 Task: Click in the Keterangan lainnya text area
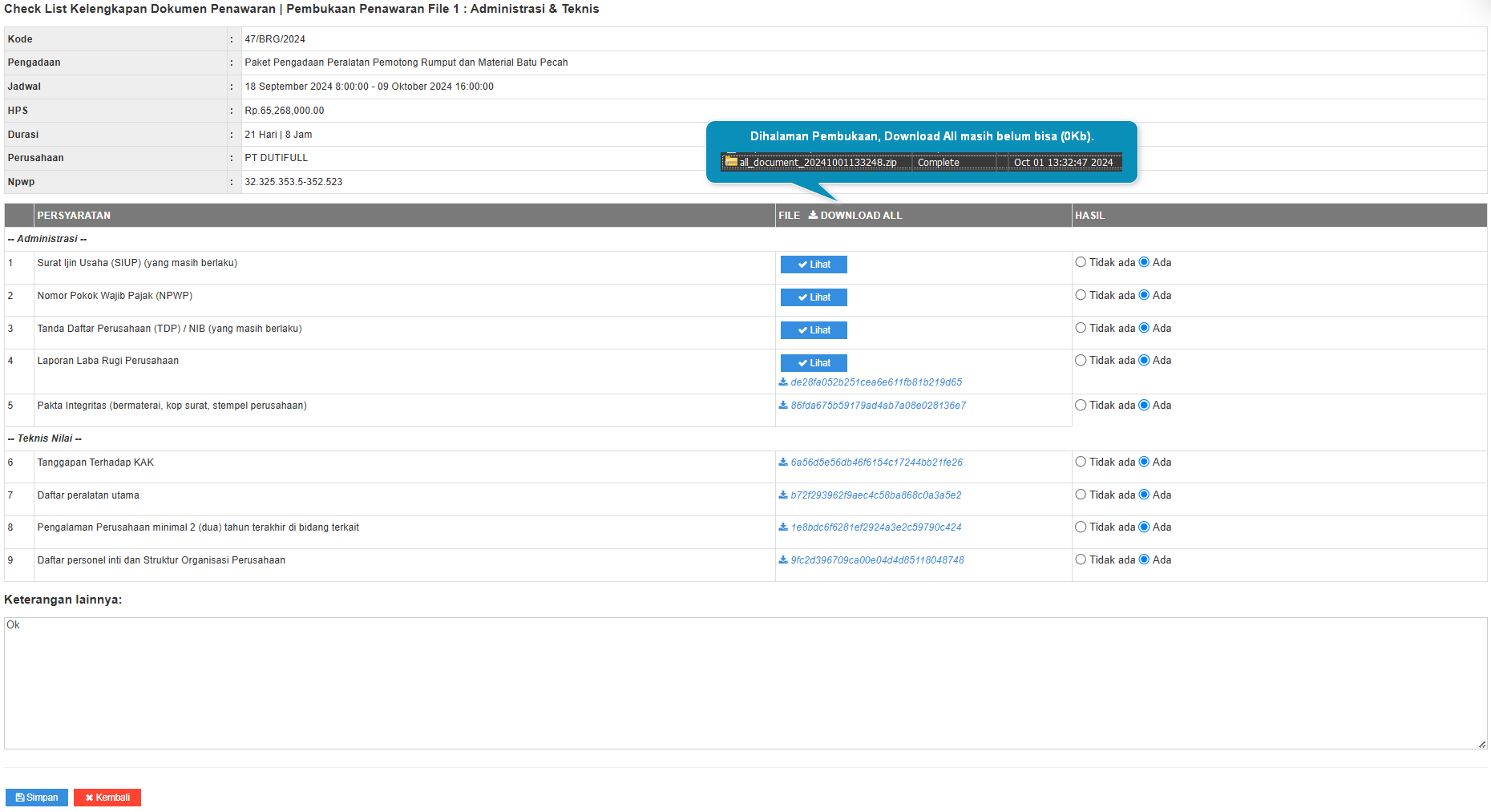coord(745,683)
